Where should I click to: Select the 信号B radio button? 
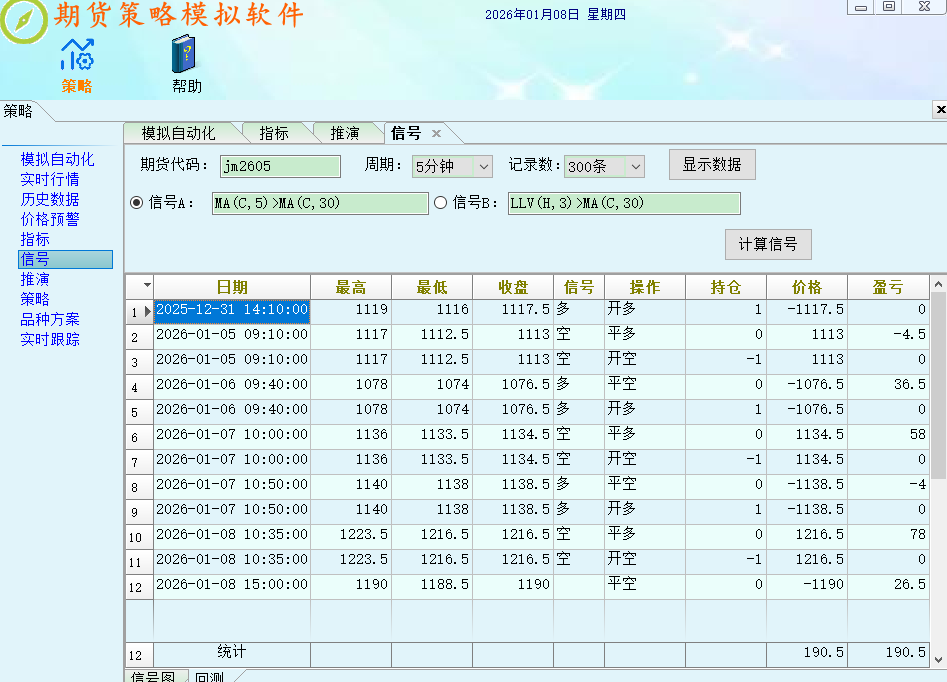[x=442, y=202]
